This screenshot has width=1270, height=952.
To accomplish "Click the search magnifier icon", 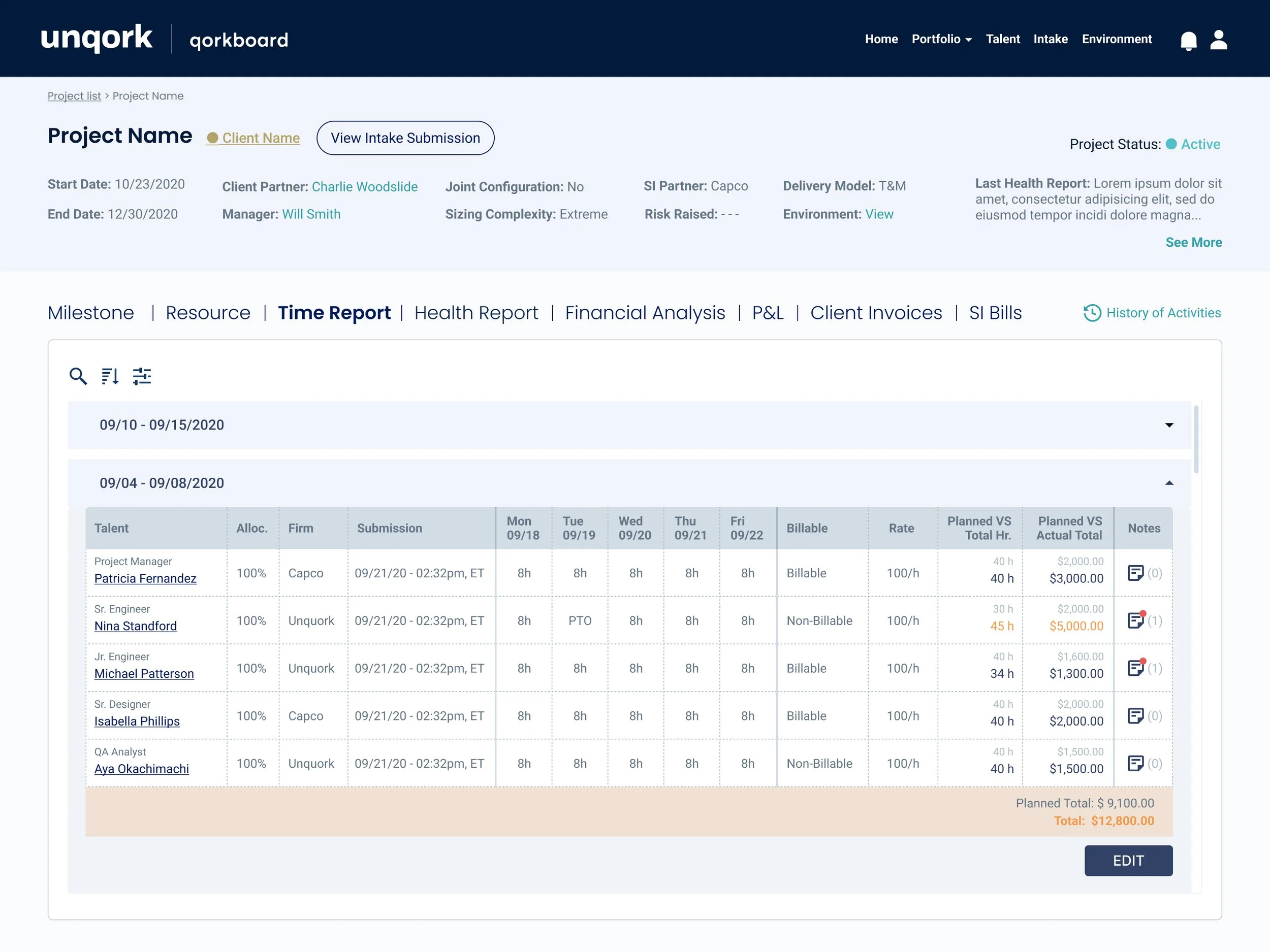I will [78, 376].
